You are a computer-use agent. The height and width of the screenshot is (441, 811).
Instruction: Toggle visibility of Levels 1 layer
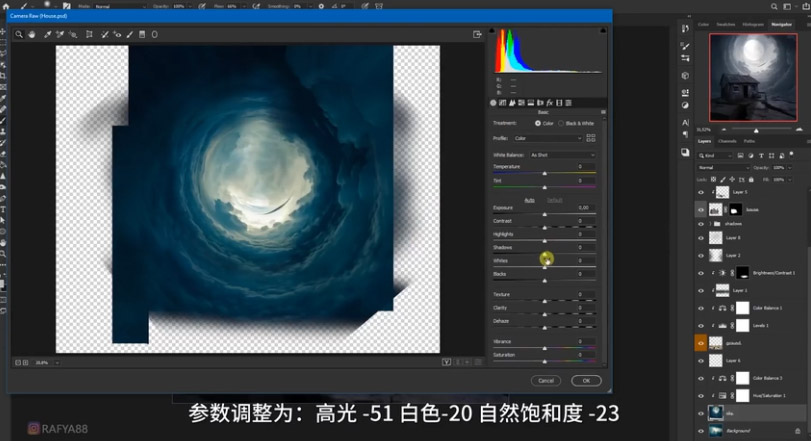pyautogui.click(x=701, y=326)
